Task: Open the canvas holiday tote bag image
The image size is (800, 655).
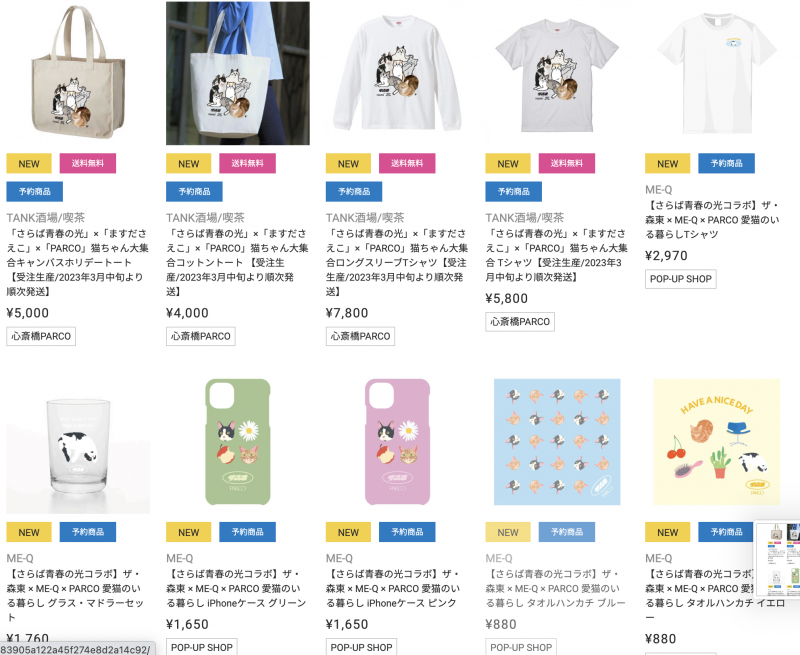Action: tap(78, 73)
